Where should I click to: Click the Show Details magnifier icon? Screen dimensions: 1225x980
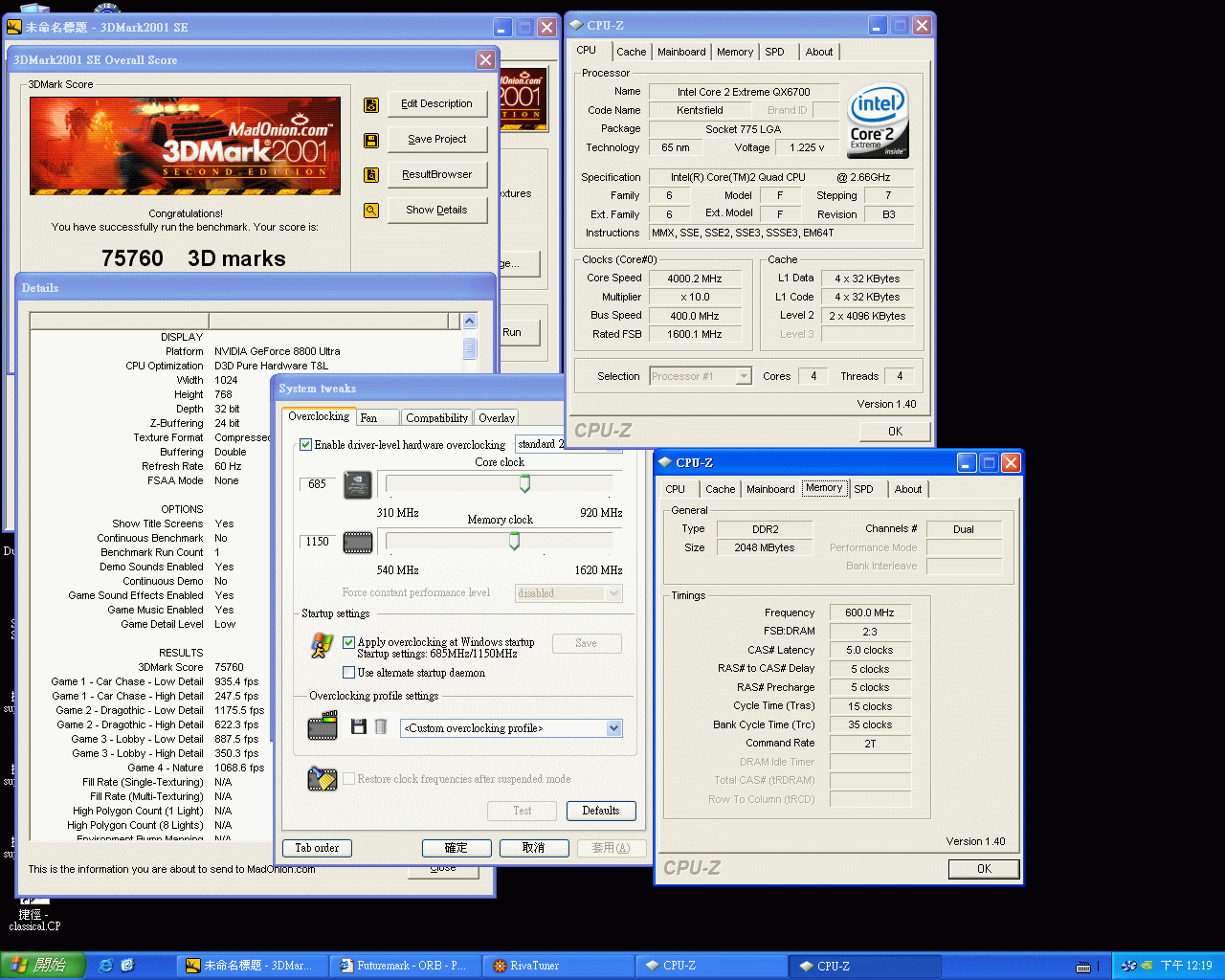371,211
